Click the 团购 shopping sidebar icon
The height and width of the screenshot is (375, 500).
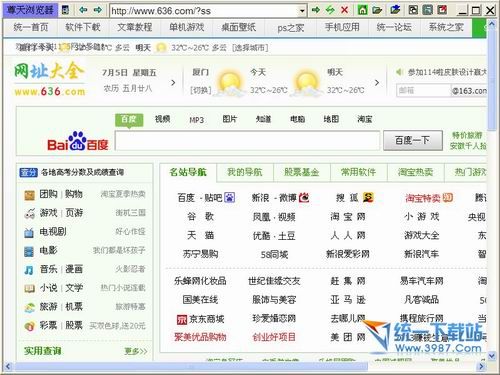[29, 195]
